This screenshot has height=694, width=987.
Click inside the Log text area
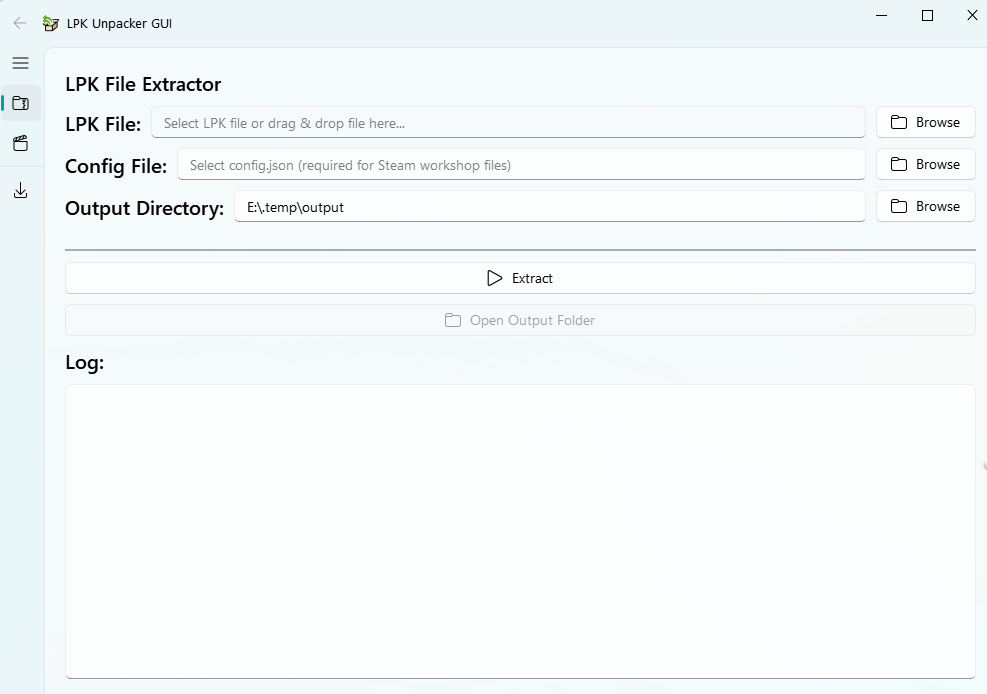coord(520,530)
